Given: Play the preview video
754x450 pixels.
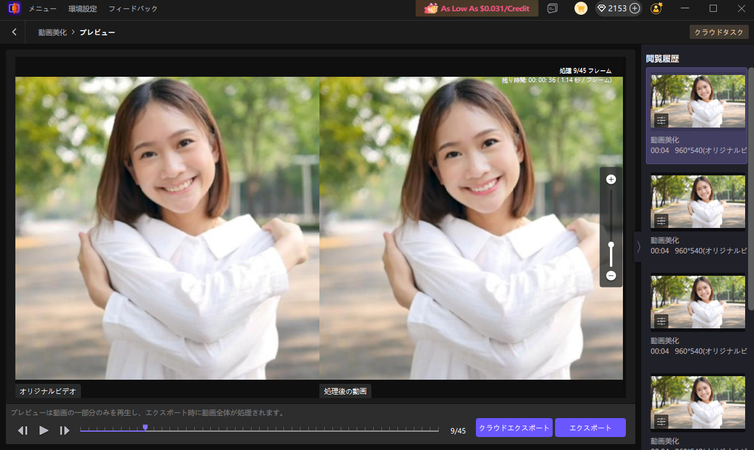Looking at the screenshot, I should coord(44,430).
